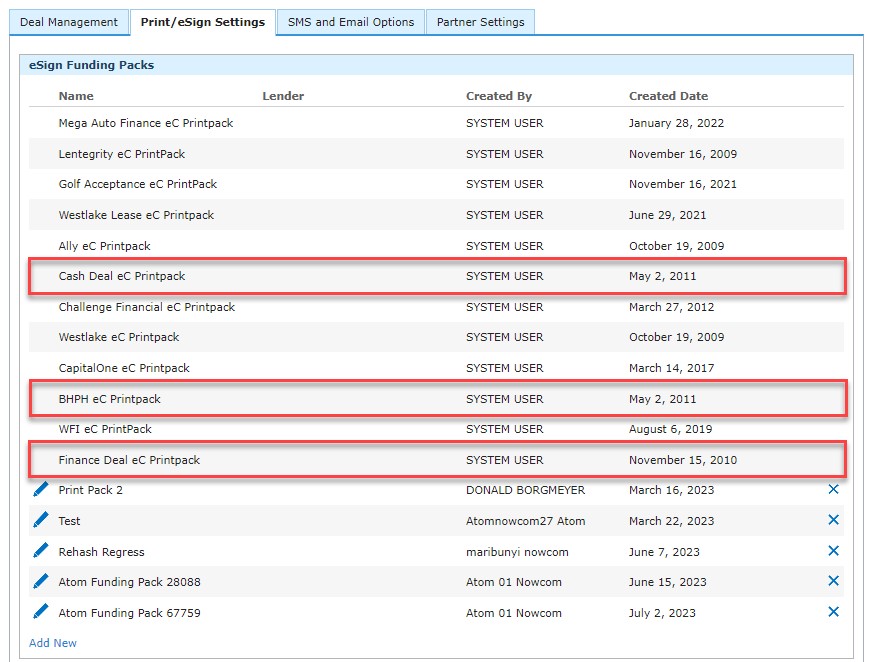Edit the Print Pack 2 funding pack

pyautogui.click(x=41, y=489)
